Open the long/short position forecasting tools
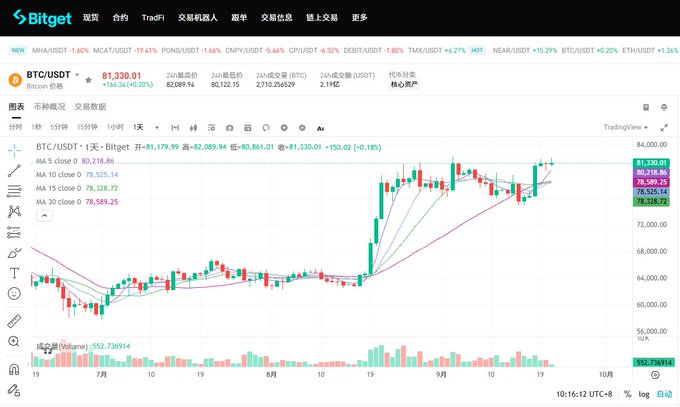This screenshot has width=680, height=407. pyautogui.click(x=14, y=233)
